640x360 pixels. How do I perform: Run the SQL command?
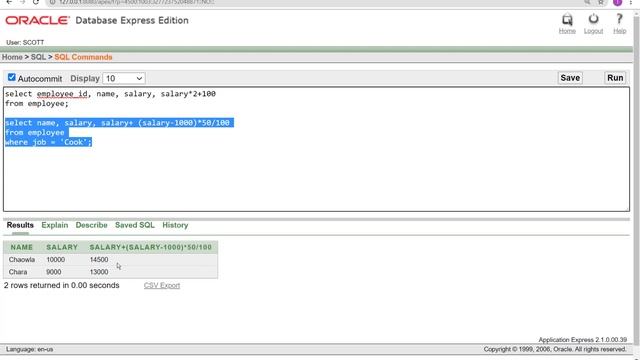[x=615, y=78]
